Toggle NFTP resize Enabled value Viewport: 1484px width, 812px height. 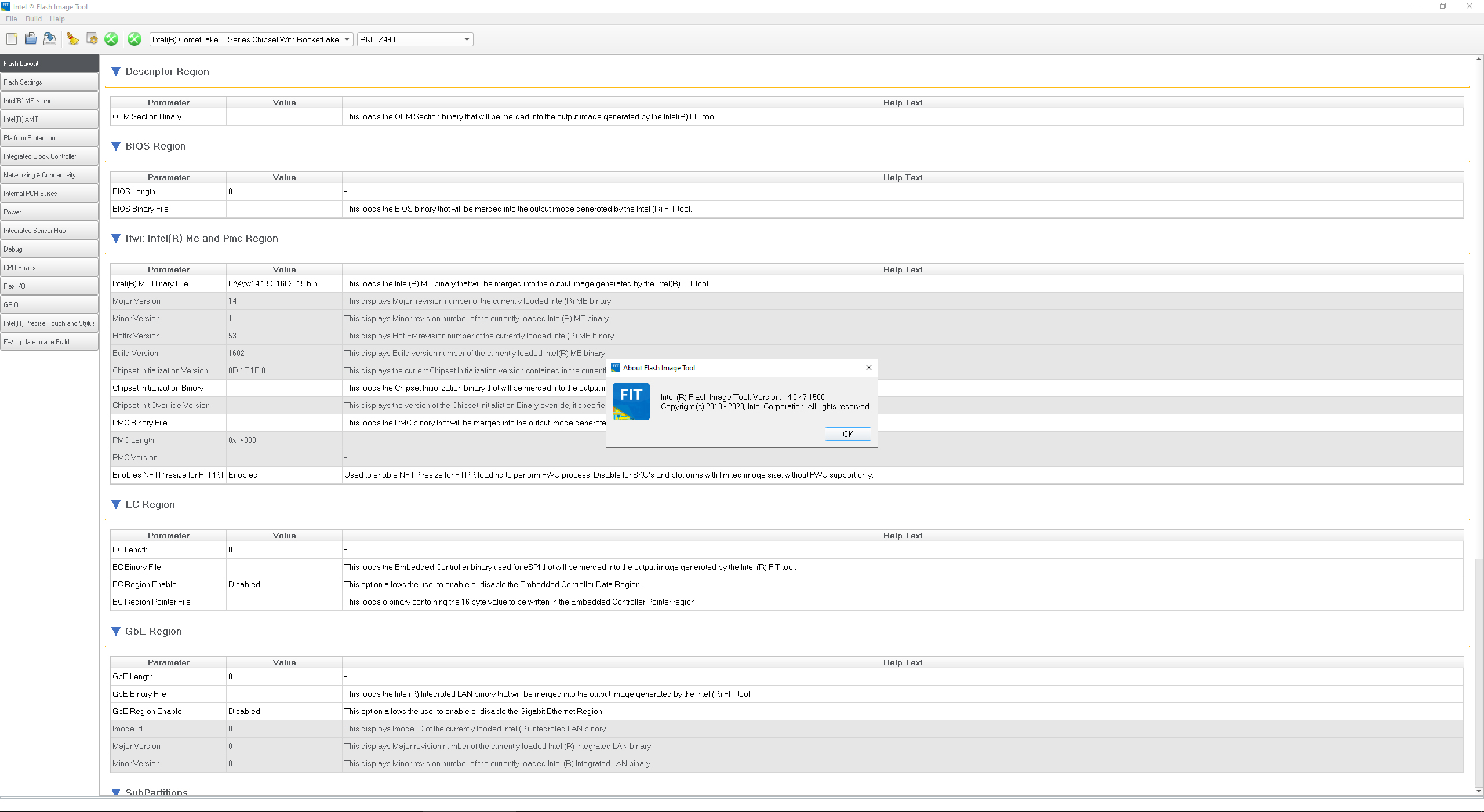[x=284, y=475]
